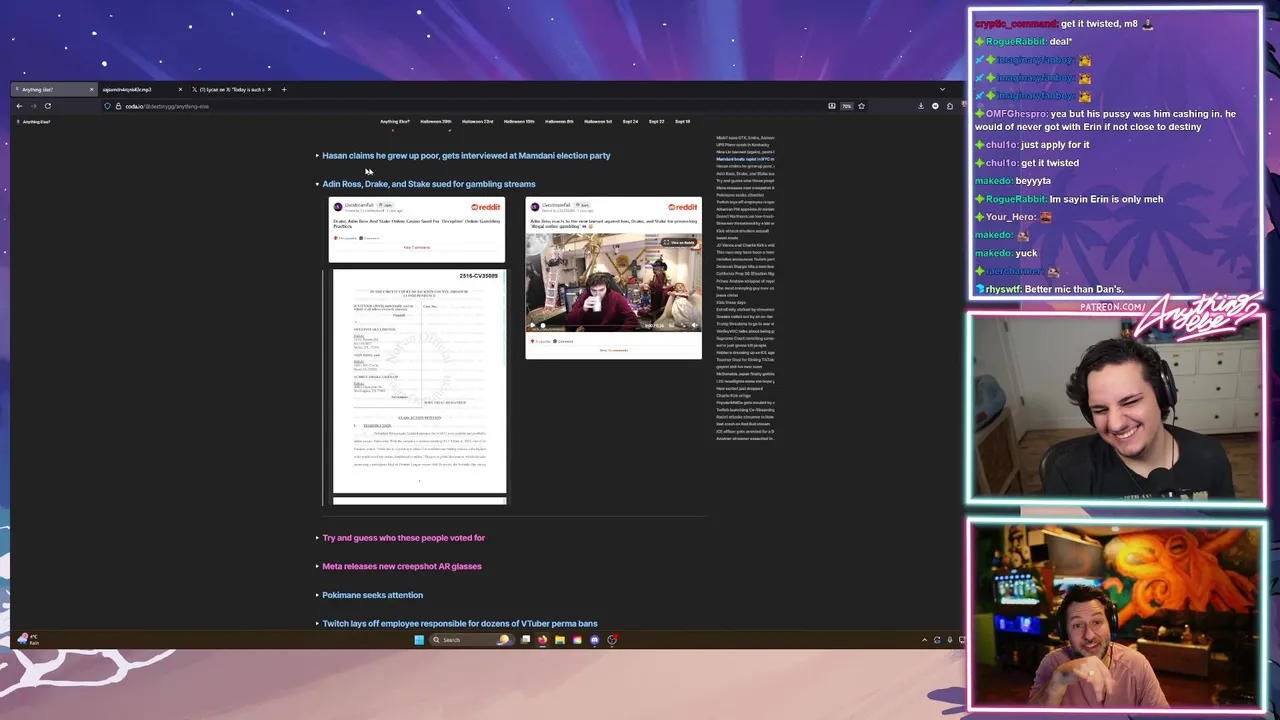The image size is (1280, 720).
Task: Toggle reader view in the address bar
Action: [832, 106]
